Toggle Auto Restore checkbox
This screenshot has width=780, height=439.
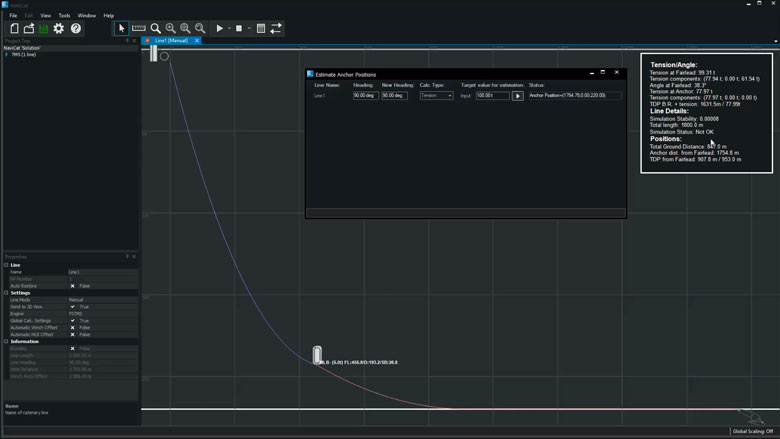tap(73, 286)
